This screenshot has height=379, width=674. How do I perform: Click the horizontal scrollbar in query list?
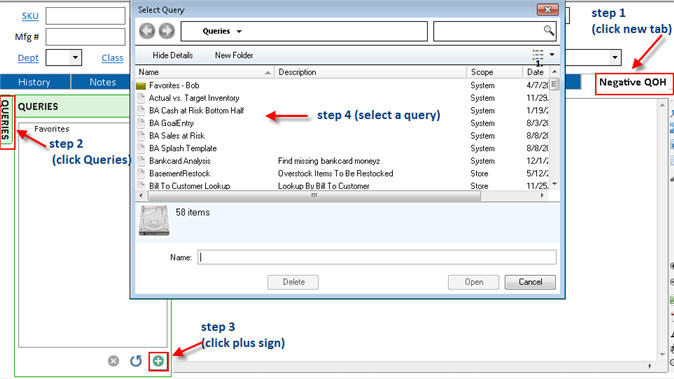tap(314, 196)
